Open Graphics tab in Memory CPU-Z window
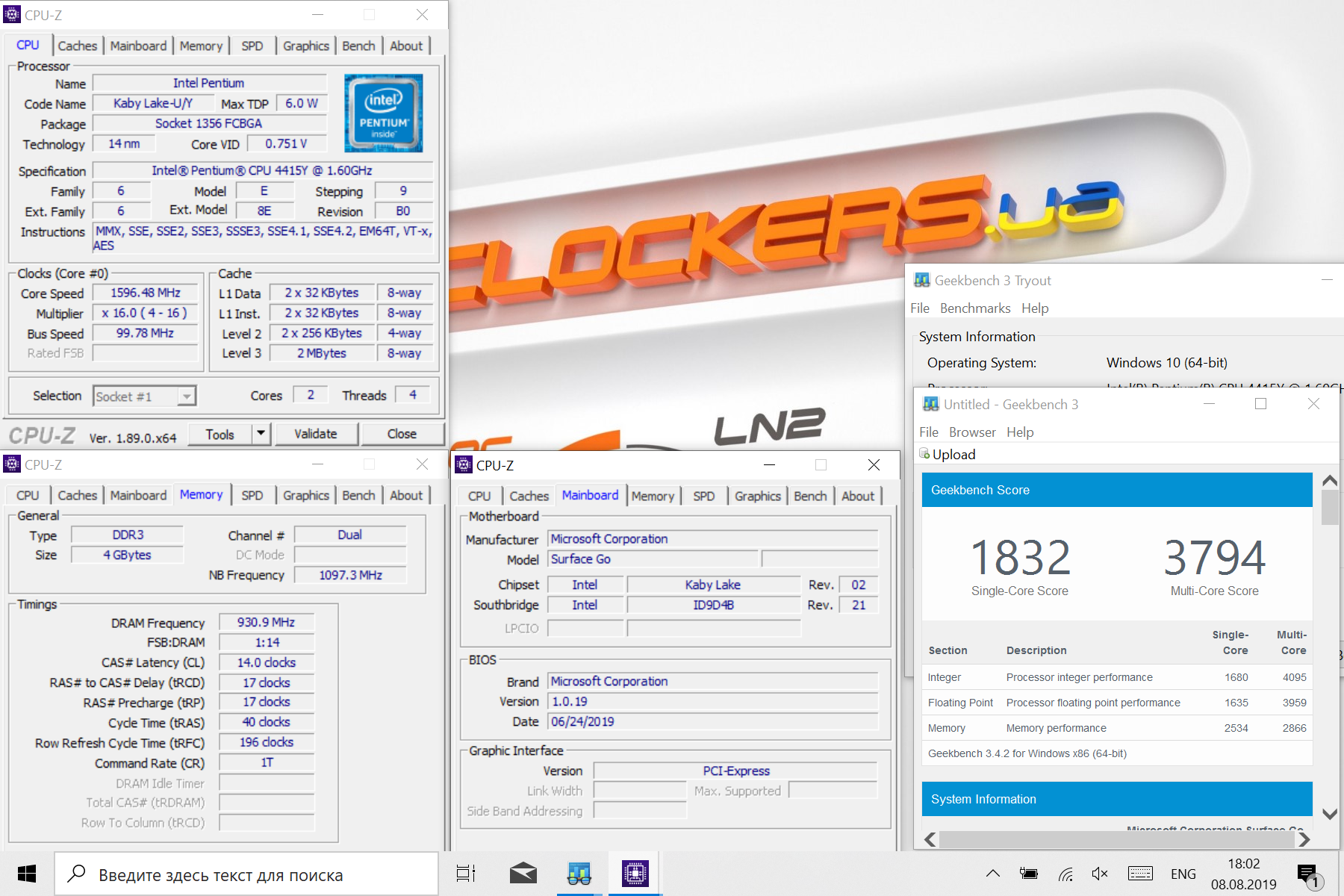 [306, 495]
